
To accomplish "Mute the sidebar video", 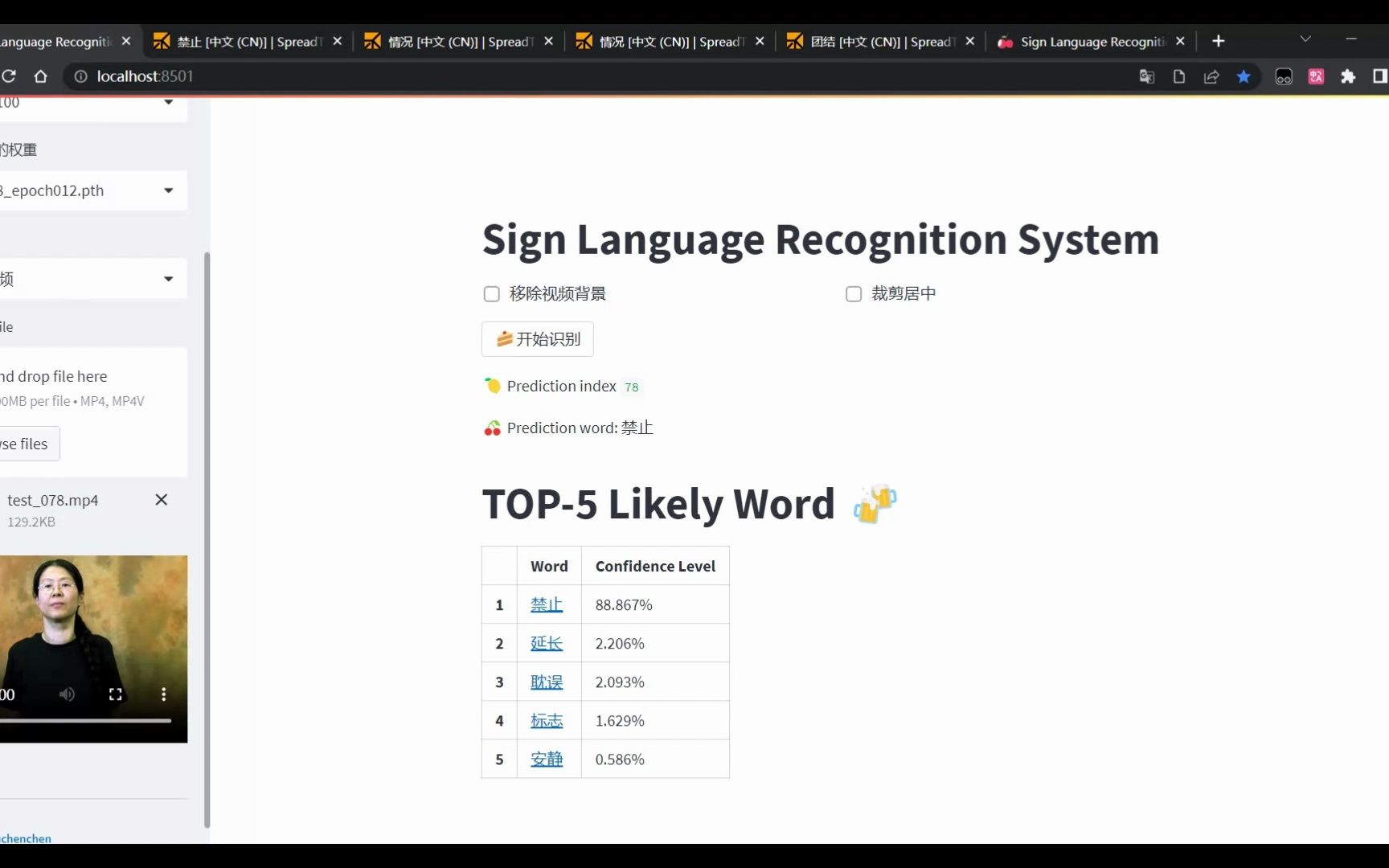I will [x=68, y=694].
